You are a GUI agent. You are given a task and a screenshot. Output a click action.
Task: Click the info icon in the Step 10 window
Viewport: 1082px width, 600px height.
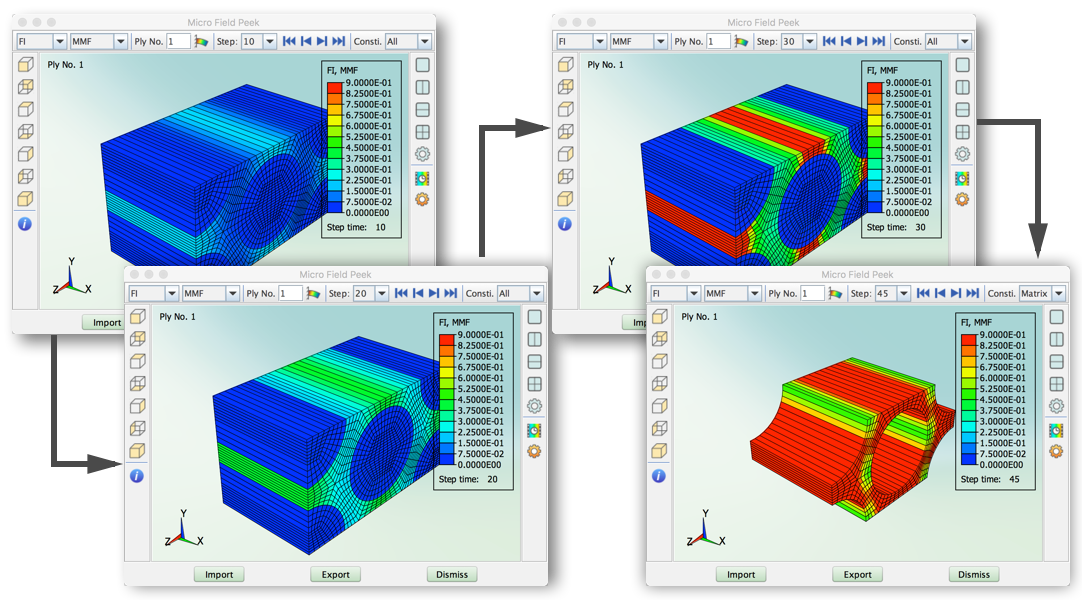click(x=25, y=224)
